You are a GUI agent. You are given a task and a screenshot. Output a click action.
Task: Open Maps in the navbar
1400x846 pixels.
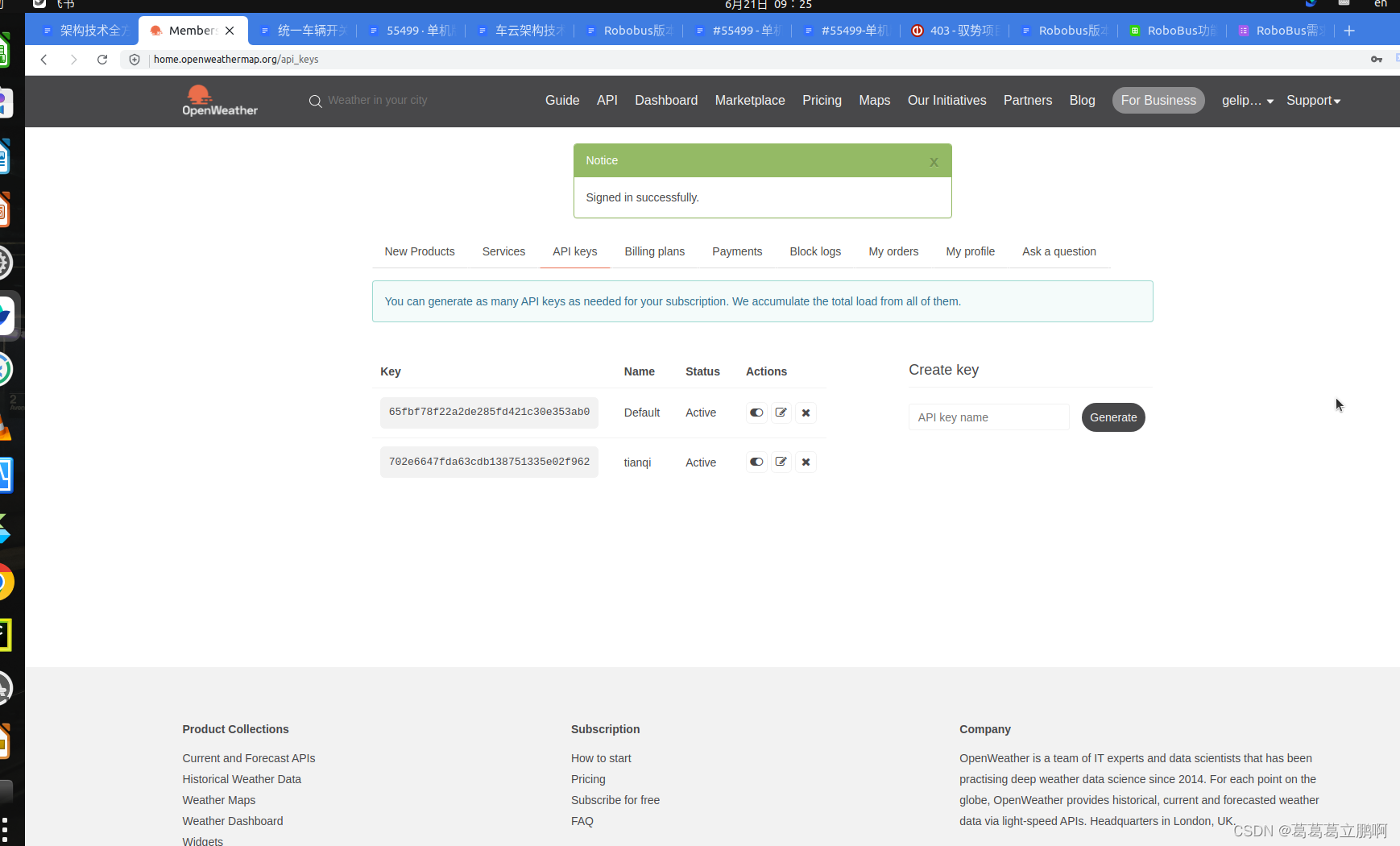(x=875, y=101)
